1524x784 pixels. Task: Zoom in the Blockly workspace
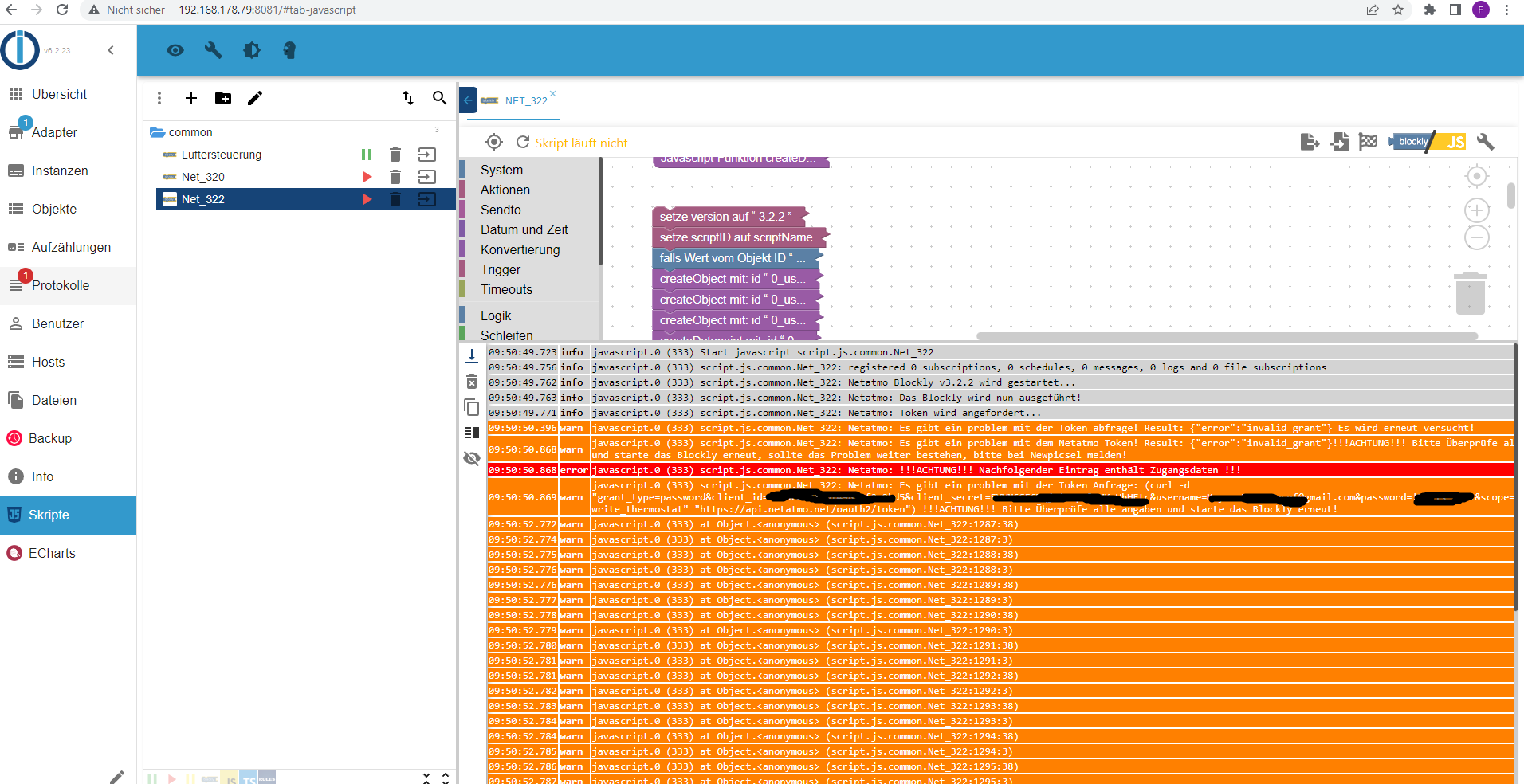(x=1477, y=210)
